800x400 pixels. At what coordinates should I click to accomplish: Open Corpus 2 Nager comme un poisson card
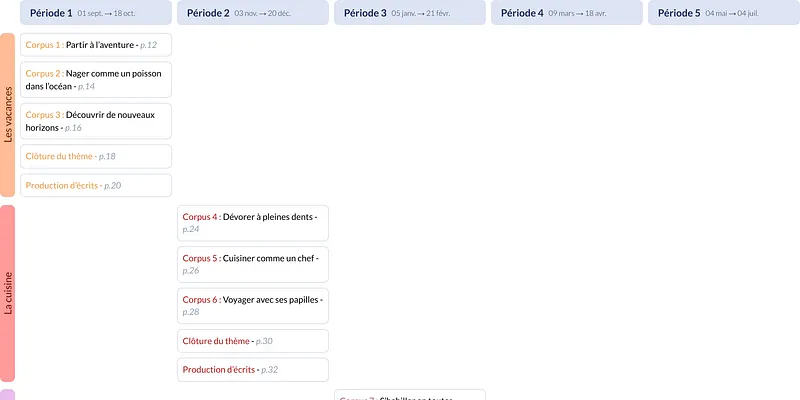pyautogui.click(x=96, y=80)
